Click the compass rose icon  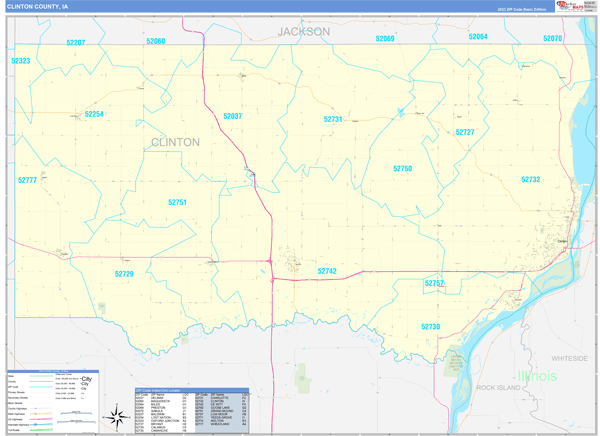117,417
